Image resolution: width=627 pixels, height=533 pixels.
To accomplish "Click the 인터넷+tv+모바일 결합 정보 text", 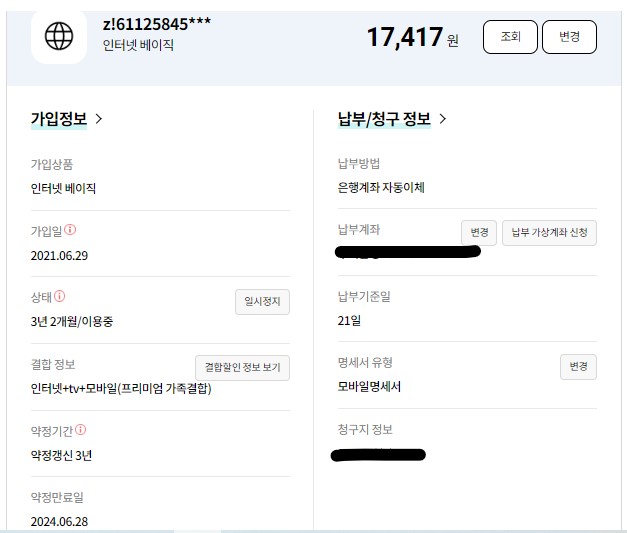I will click(121, 388).
